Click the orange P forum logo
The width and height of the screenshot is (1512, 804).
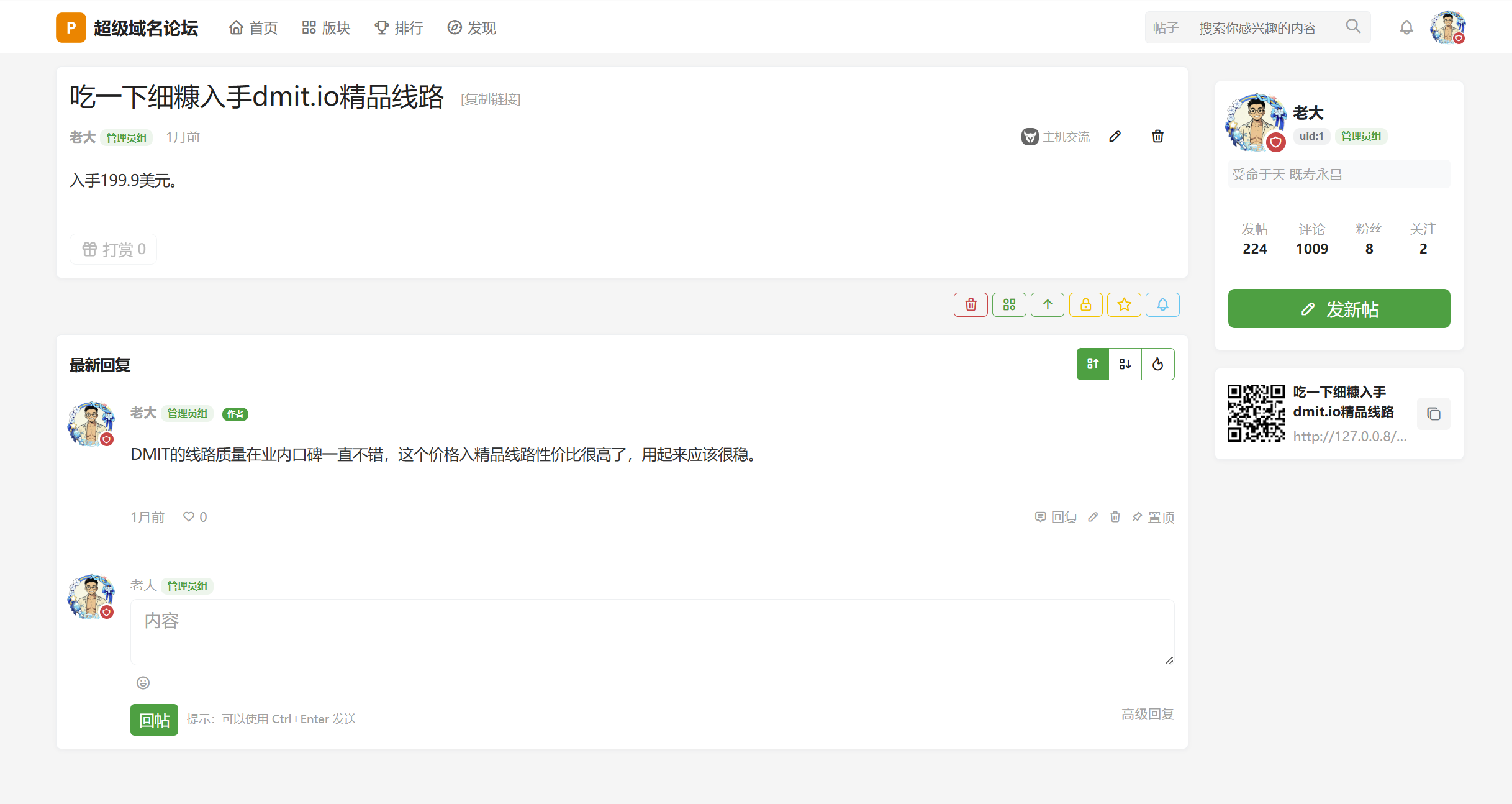click(x=71, y=27)
